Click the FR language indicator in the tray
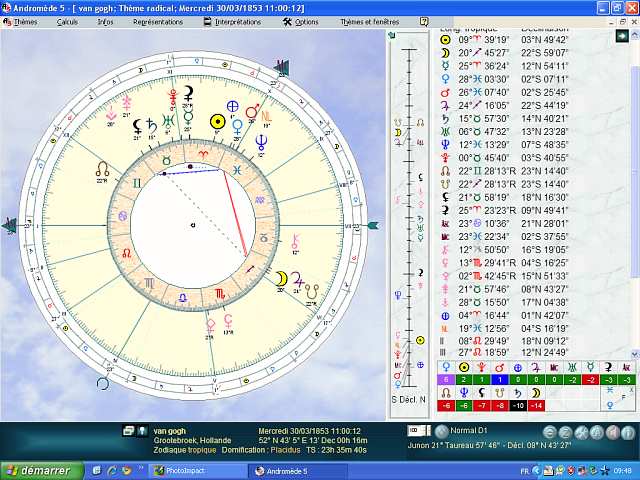Viewport: 640px width, 480px height. coord(524,471)
